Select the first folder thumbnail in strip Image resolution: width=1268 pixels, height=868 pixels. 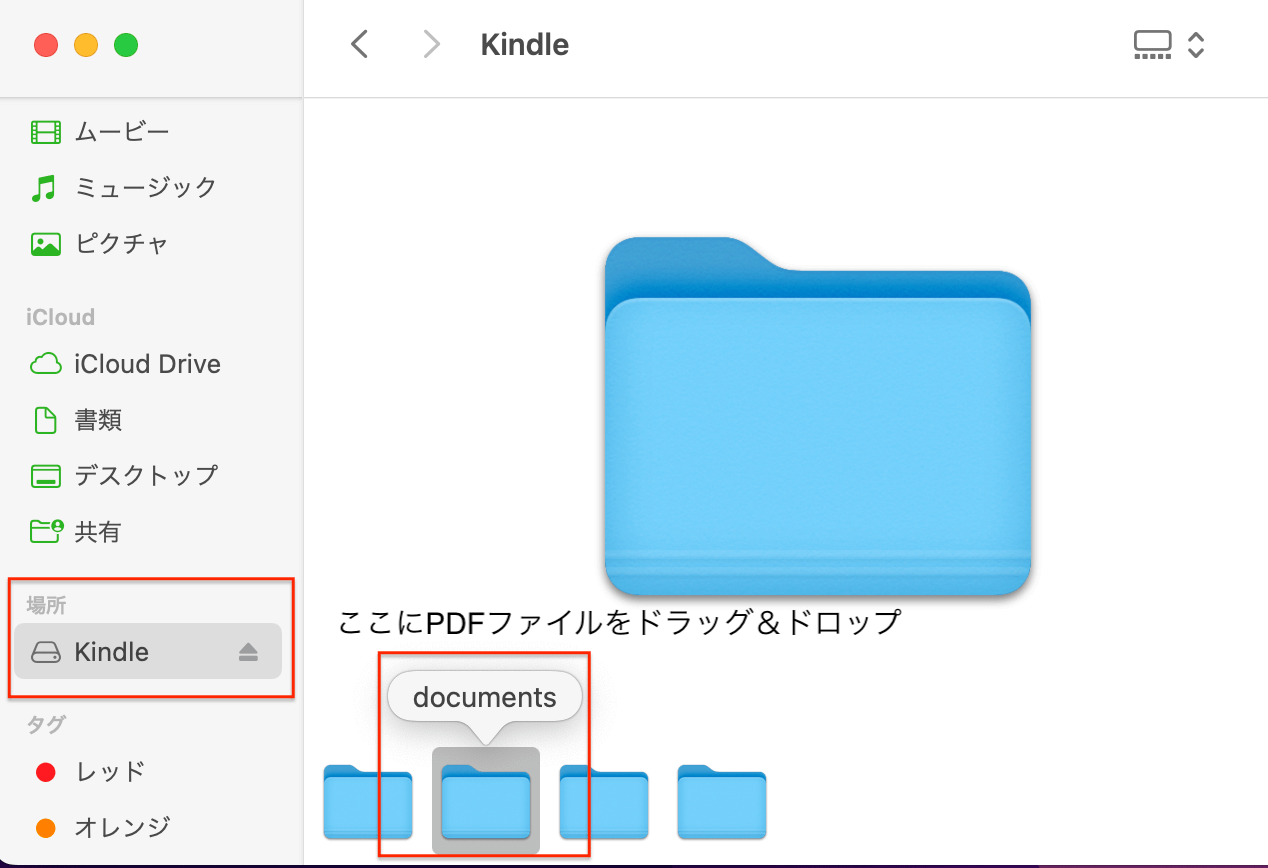click(368, 801)
